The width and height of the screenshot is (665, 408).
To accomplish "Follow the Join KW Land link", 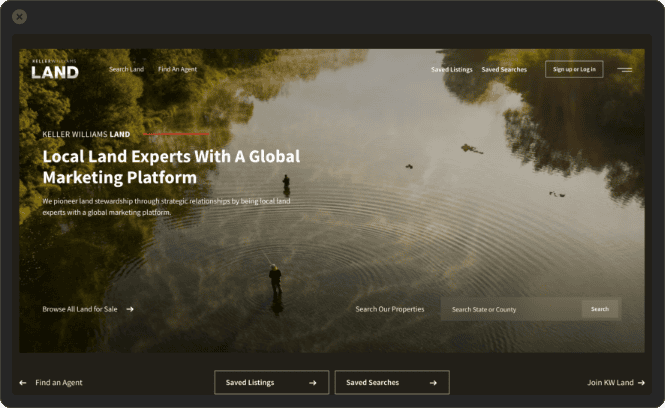I will coord(610,382).
